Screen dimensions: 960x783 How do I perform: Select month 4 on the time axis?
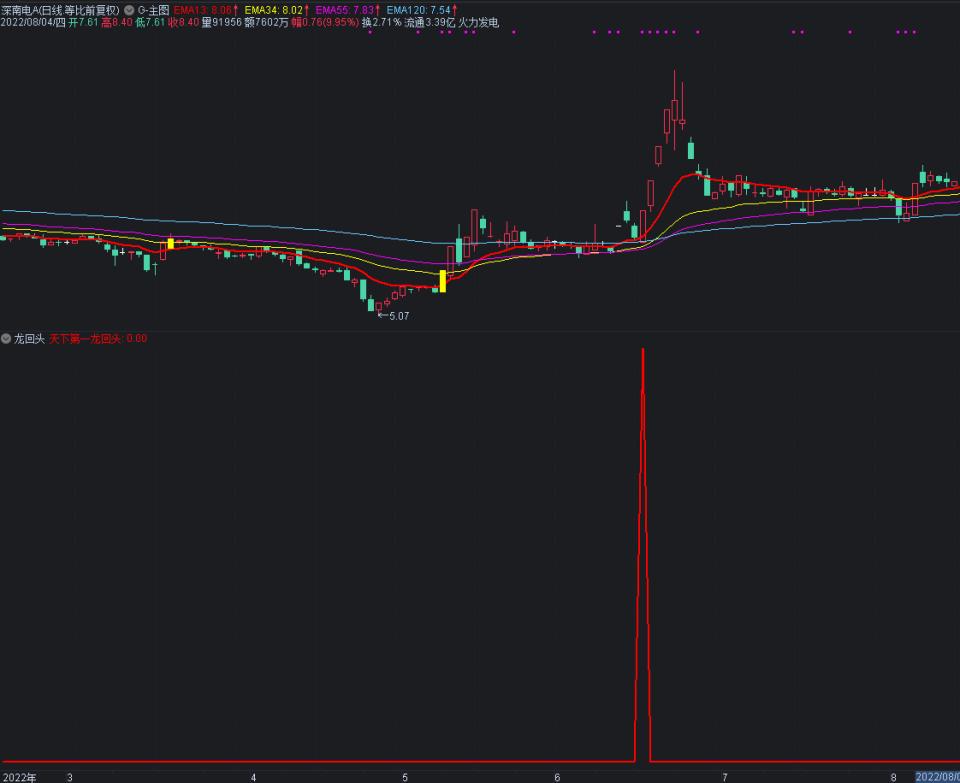click(x=253, y=777)
